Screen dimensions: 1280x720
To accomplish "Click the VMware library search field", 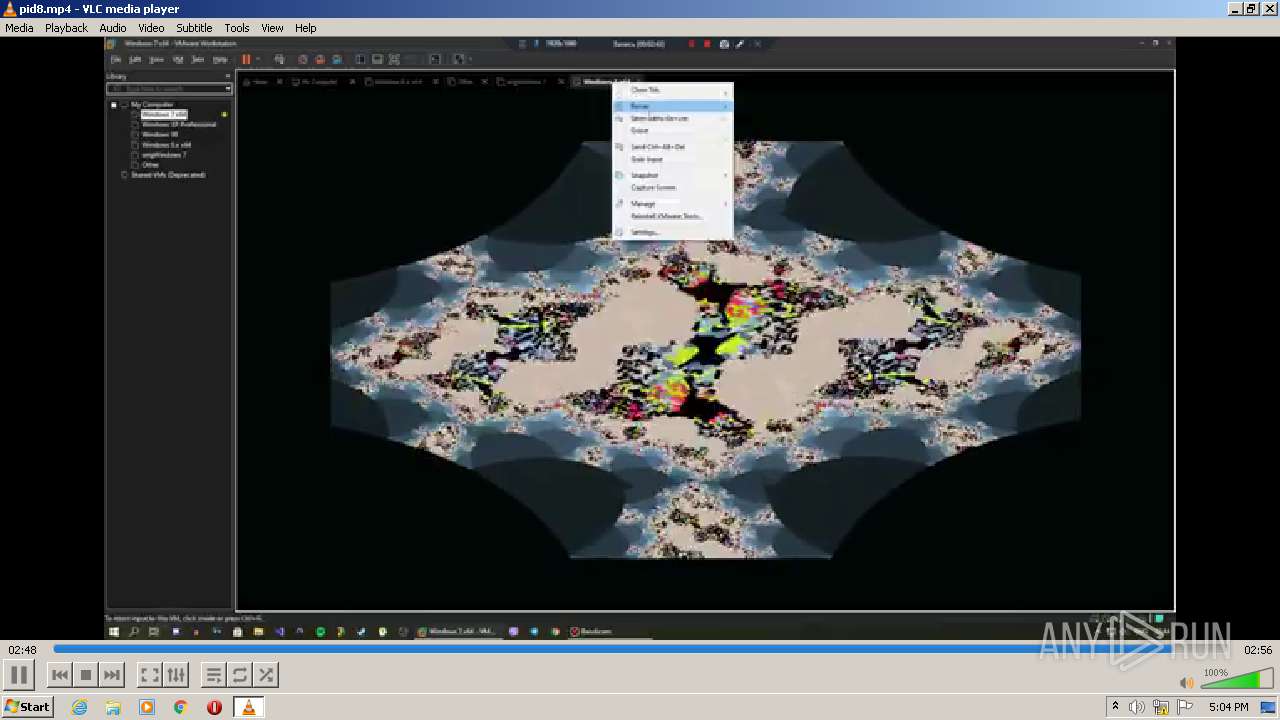I will [x=169, y=89].
